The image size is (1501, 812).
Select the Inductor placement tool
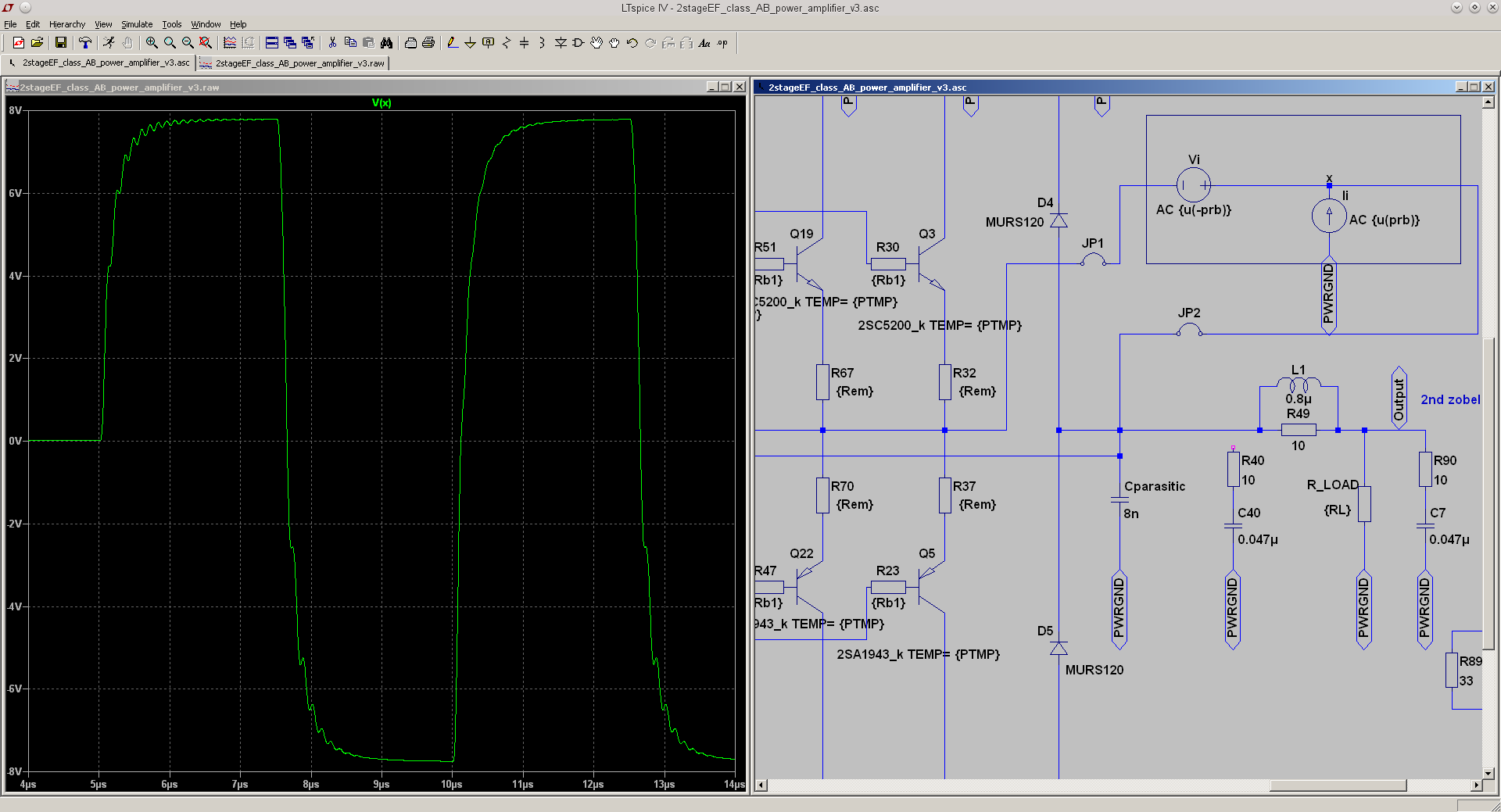click(543, 43)
